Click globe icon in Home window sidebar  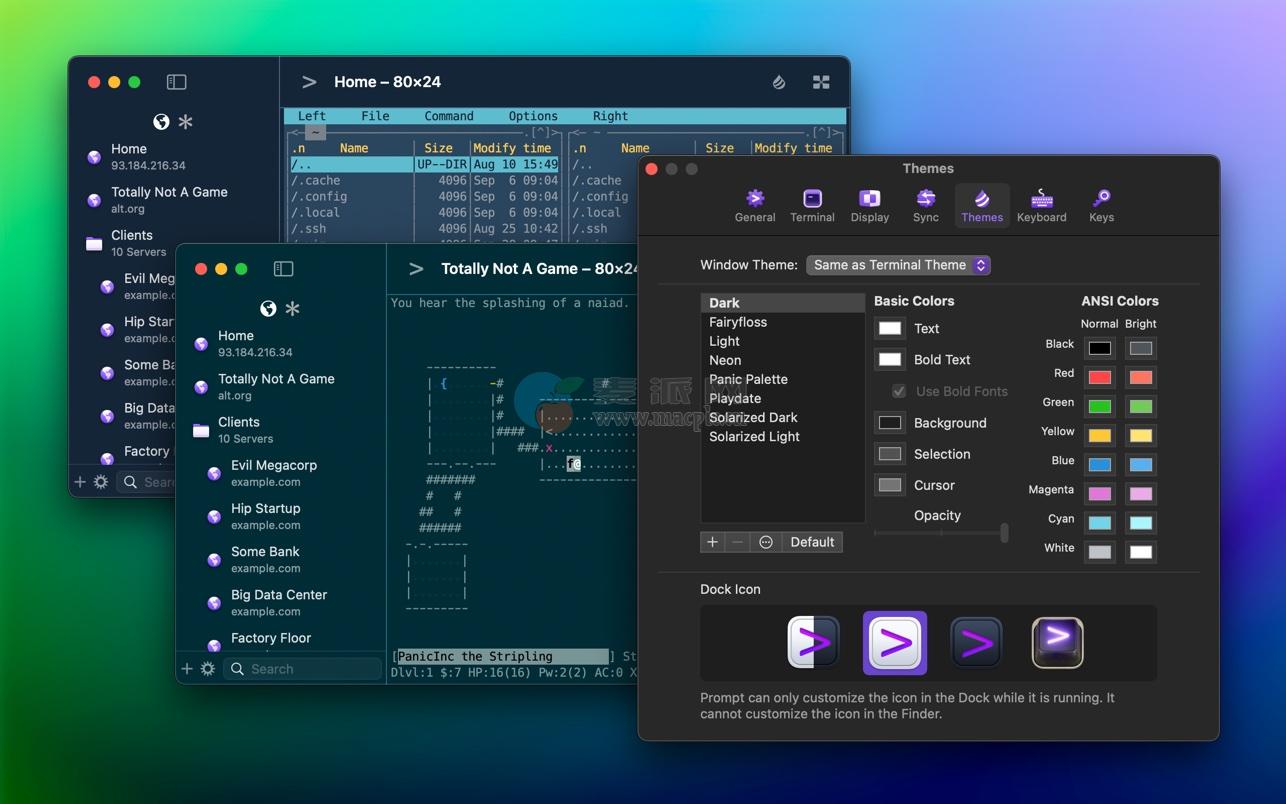(161, 122)
